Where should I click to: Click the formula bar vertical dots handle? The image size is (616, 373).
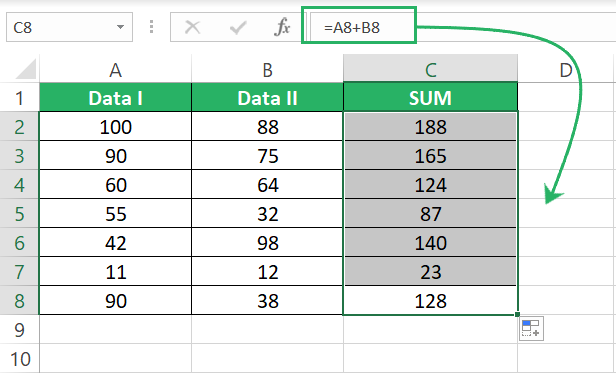coord(152,27)
